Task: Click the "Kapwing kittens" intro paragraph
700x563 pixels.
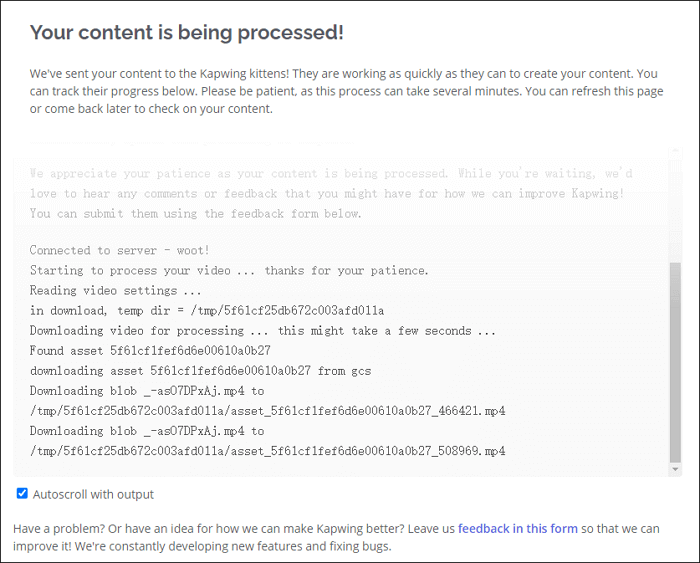Action: 340,91
